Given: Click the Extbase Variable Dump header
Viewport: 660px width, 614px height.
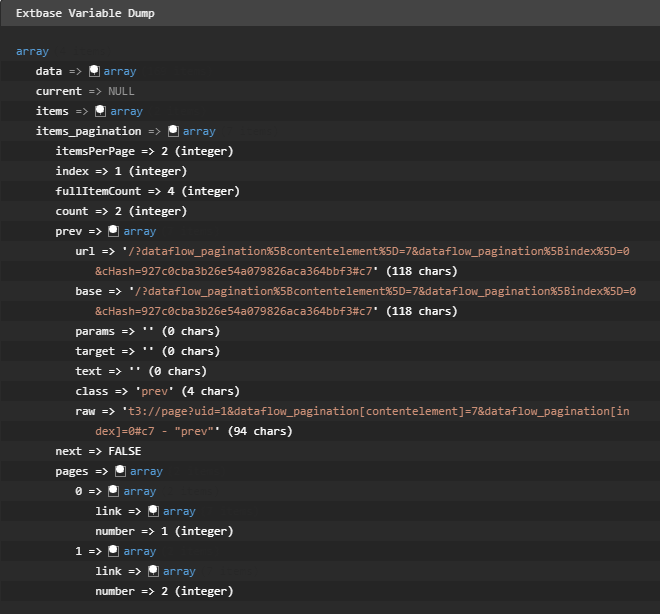Looking at the screenshot, I should [x=84, y=14].
